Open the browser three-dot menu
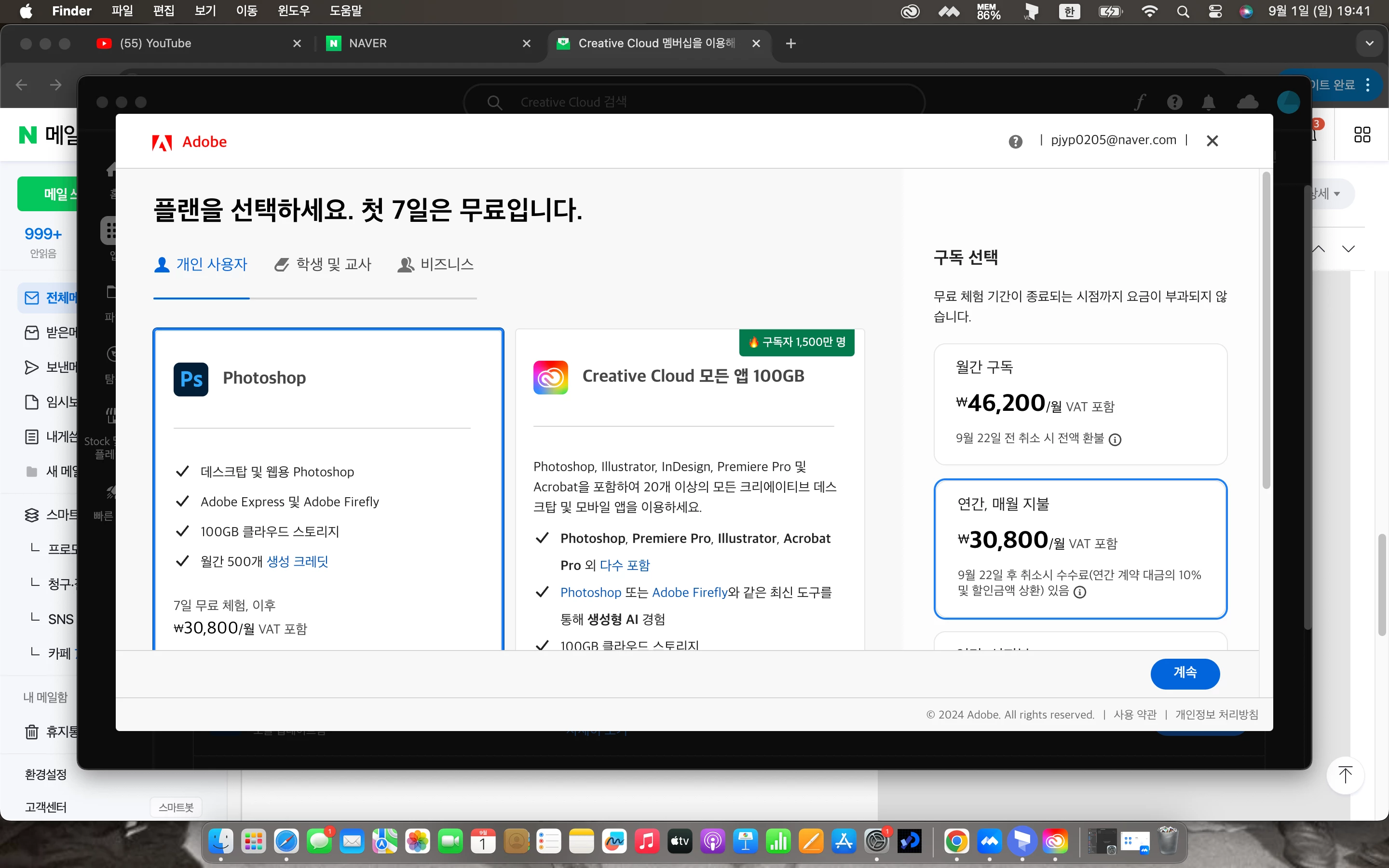 1368,85
